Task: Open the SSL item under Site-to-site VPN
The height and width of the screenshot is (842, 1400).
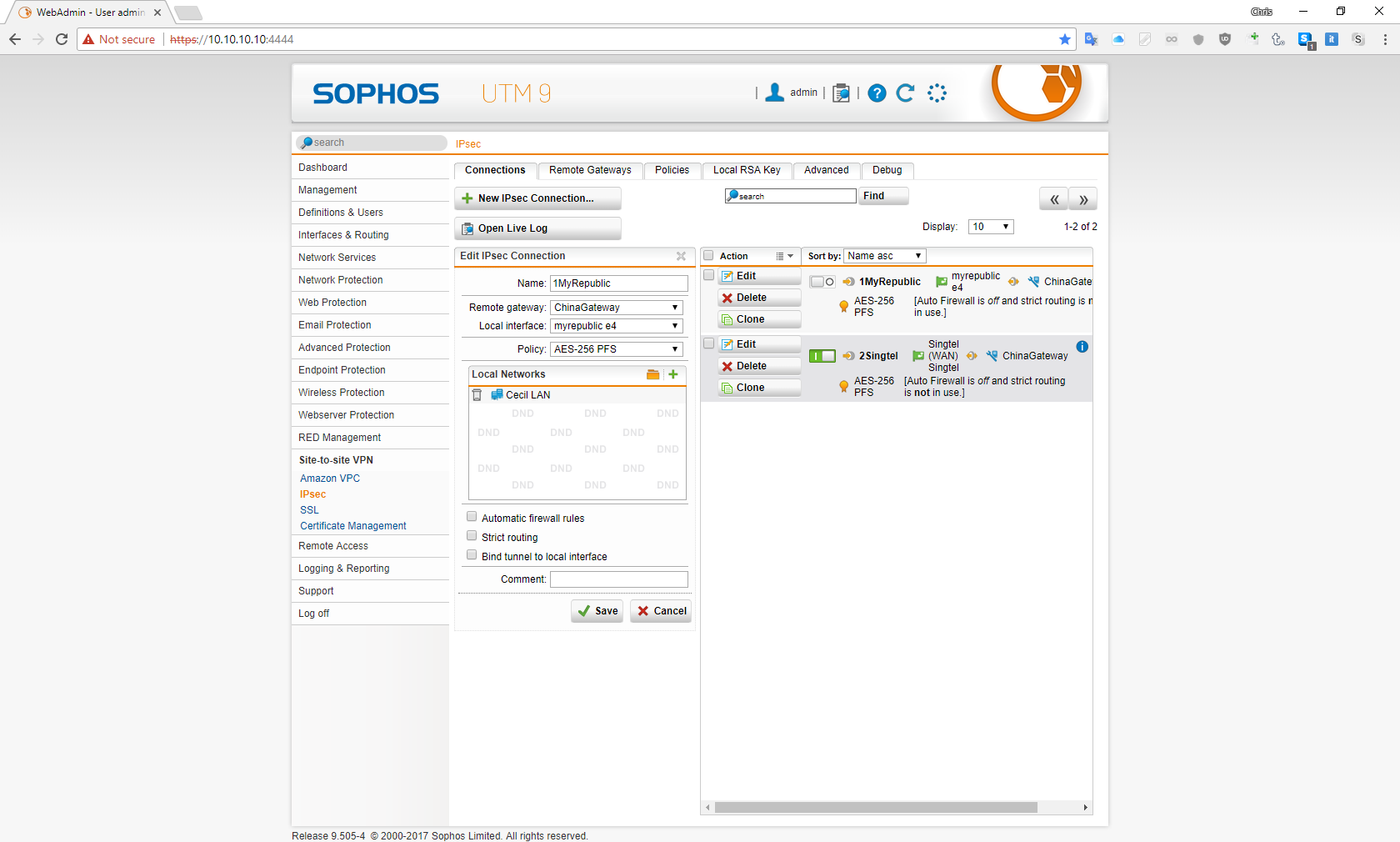Action: pyautogui.click(x=309, y=510)
